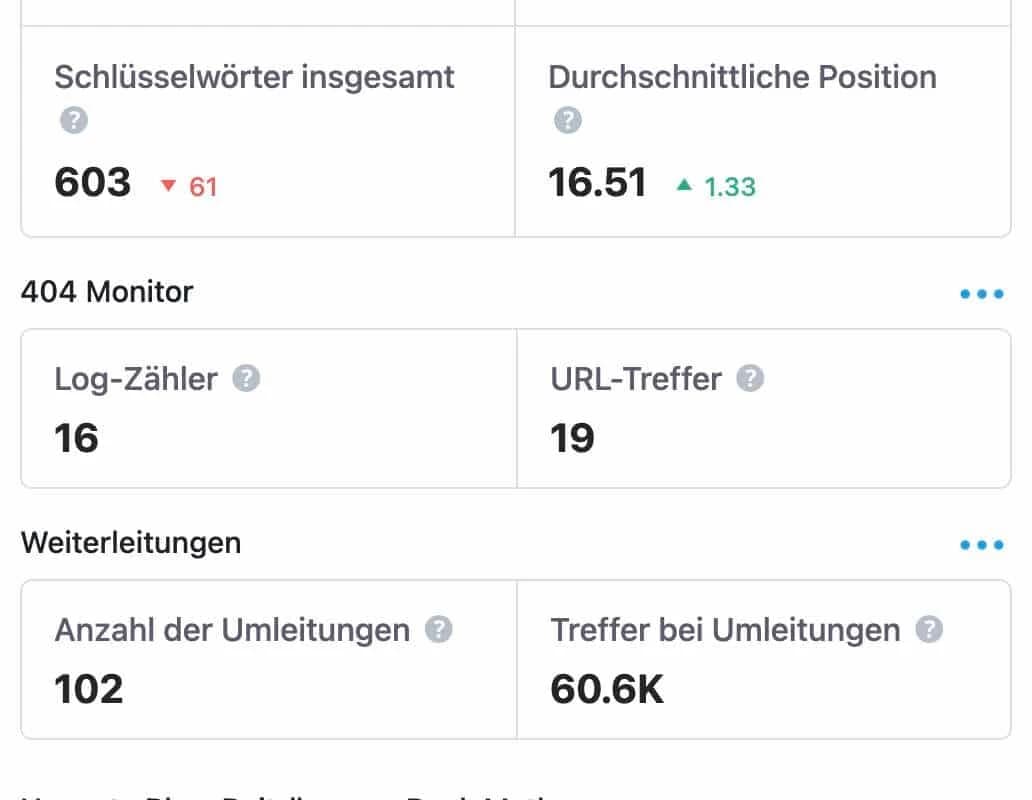Open the Anzahl der Umleitungen help tooltip
Viewport: 1032px width, 800px height.
click(x=437, y=629)
